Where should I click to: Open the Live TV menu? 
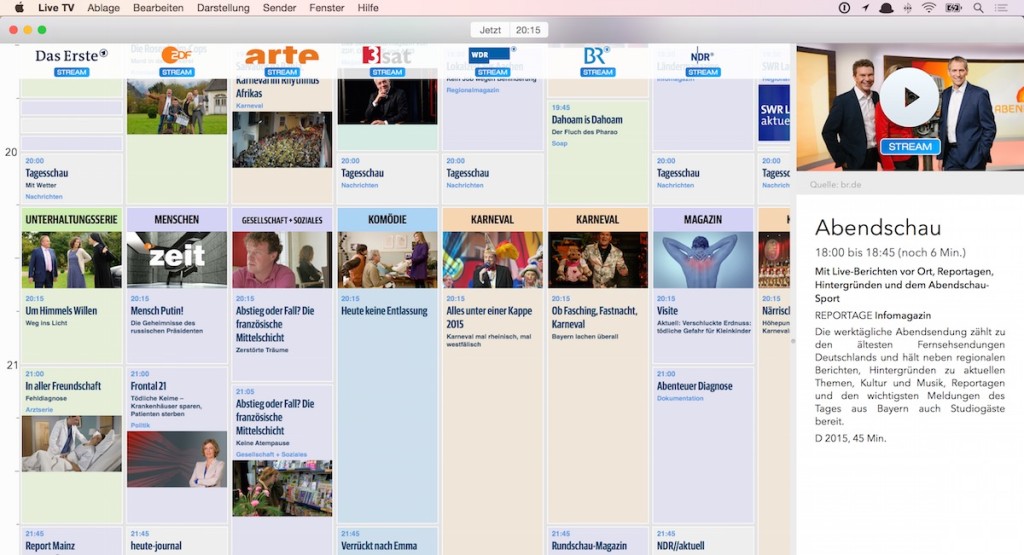[56, 8]
